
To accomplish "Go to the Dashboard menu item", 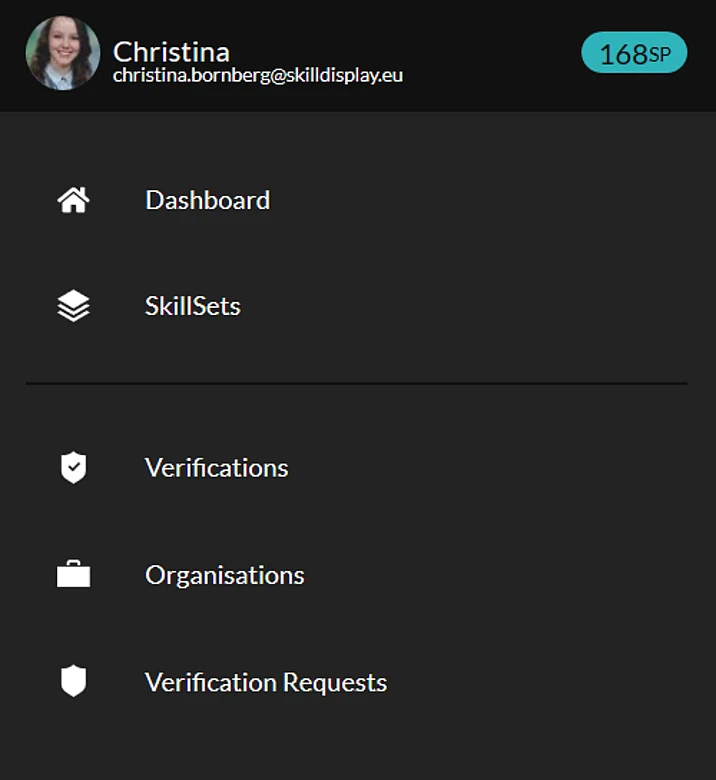I will point(207,200).
